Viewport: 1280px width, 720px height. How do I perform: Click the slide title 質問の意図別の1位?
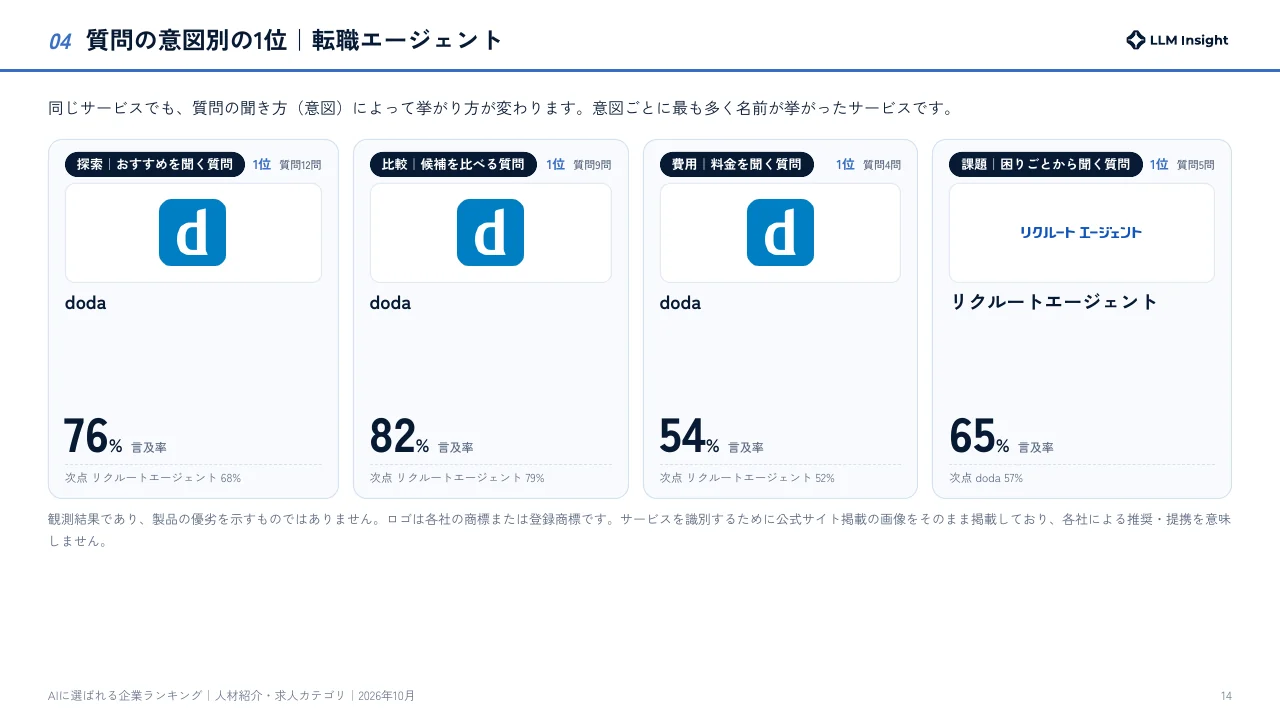click(x=186, y=40)
